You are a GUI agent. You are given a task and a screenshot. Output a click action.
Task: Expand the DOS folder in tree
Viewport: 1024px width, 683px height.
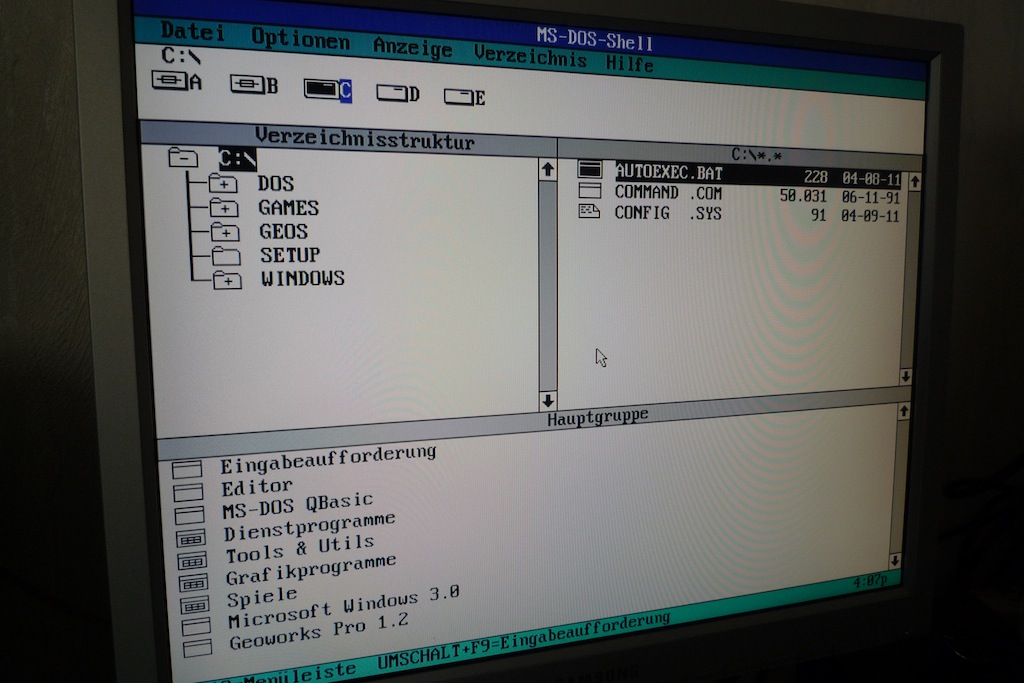click(222, 184)
